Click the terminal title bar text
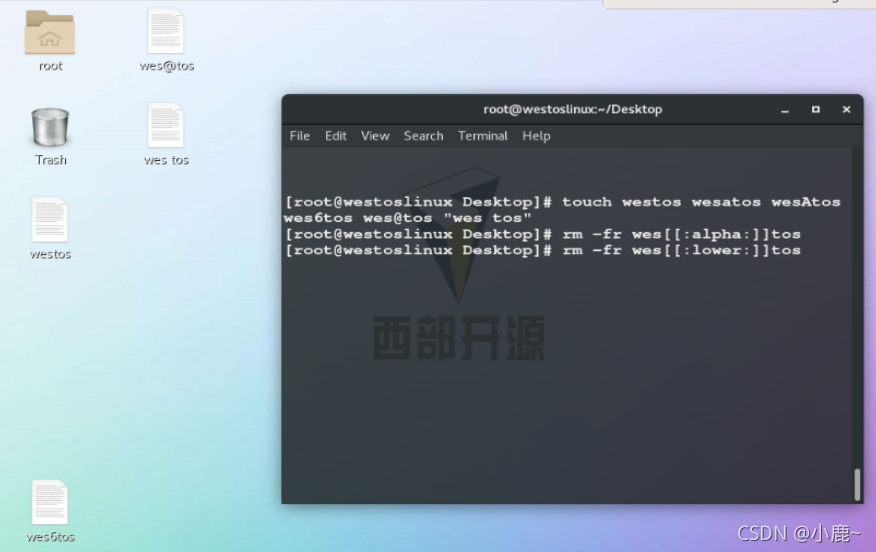Viewport: 876px width, 552px height. point(573,109)
